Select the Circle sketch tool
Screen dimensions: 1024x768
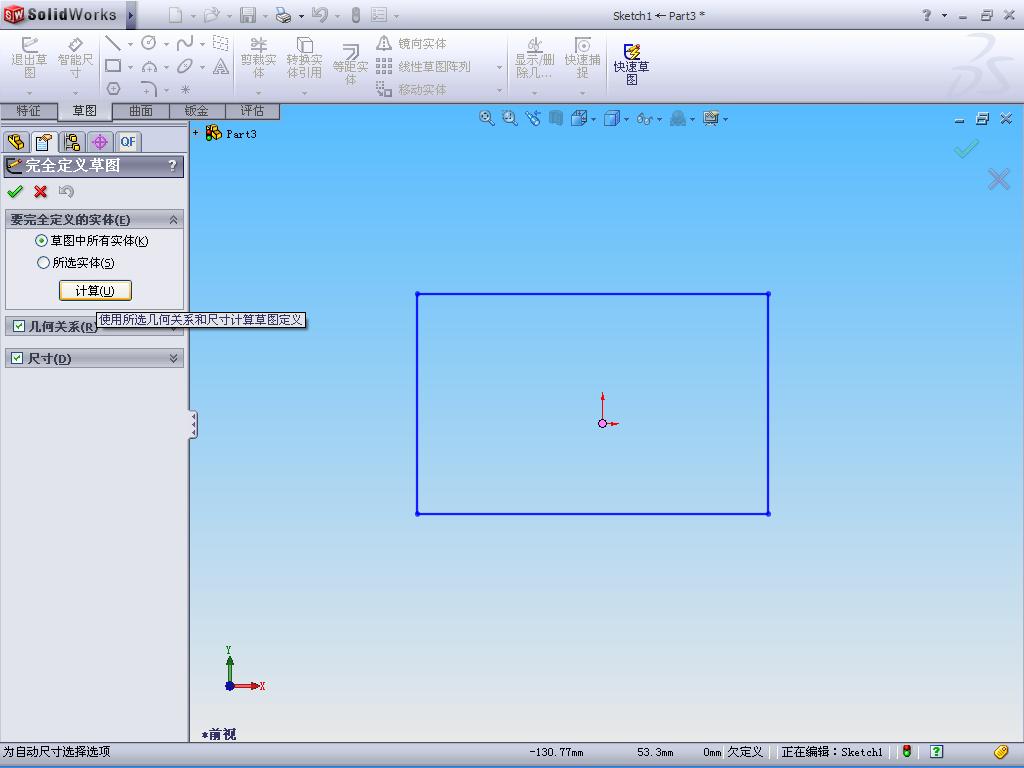pyautogui.click(x=149, y=43)
